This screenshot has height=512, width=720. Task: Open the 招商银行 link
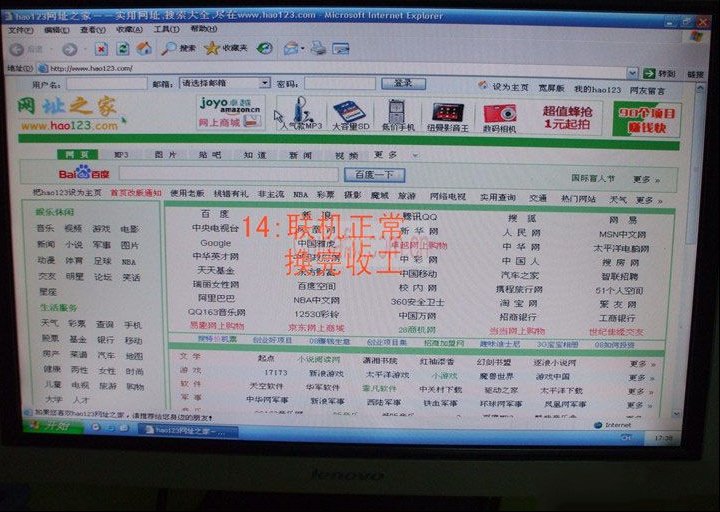pyautogui.click(x=518, y=317)
